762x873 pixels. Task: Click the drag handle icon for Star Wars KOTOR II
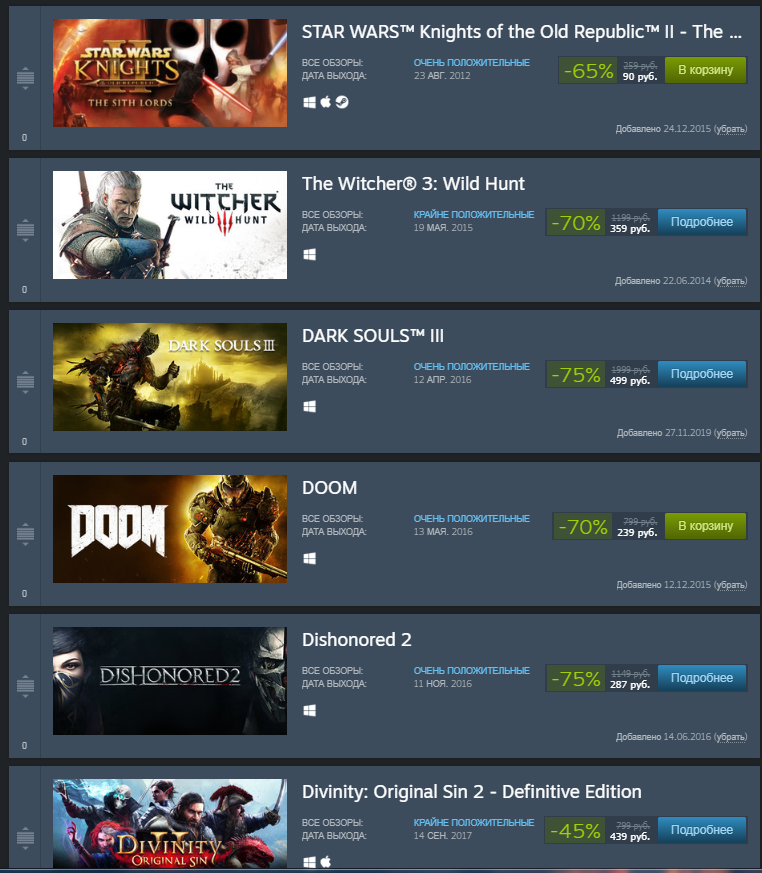(x=25, y=77)
